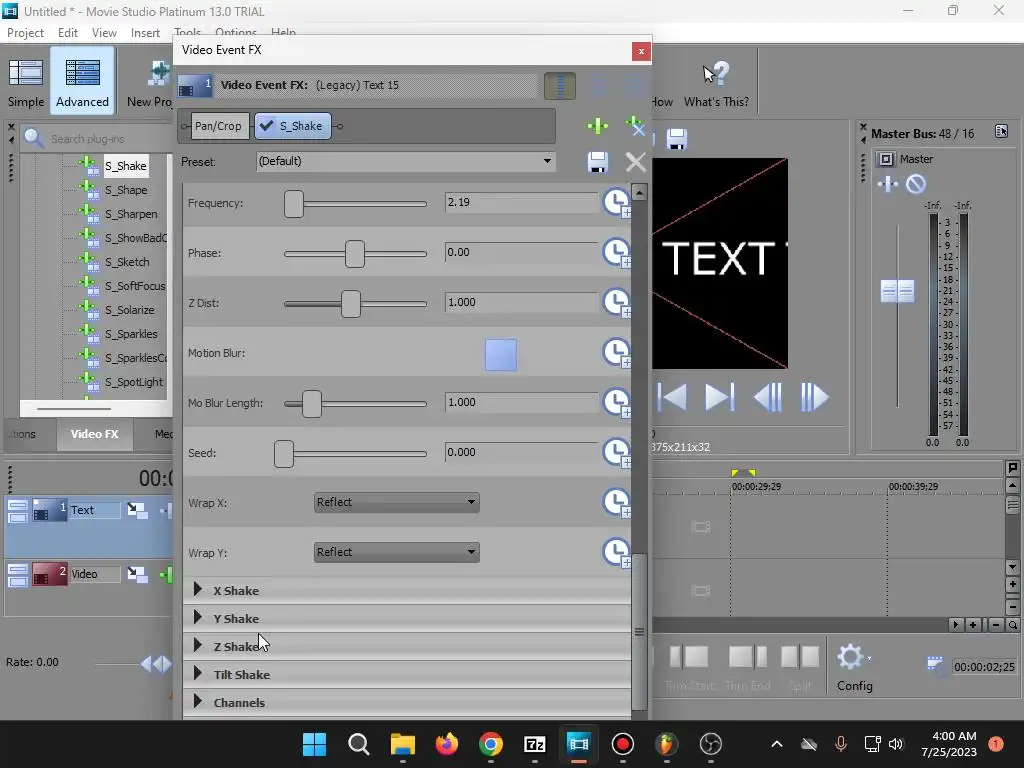
Task: Click the Phase animate clock icon
Action: pos(616,253)
